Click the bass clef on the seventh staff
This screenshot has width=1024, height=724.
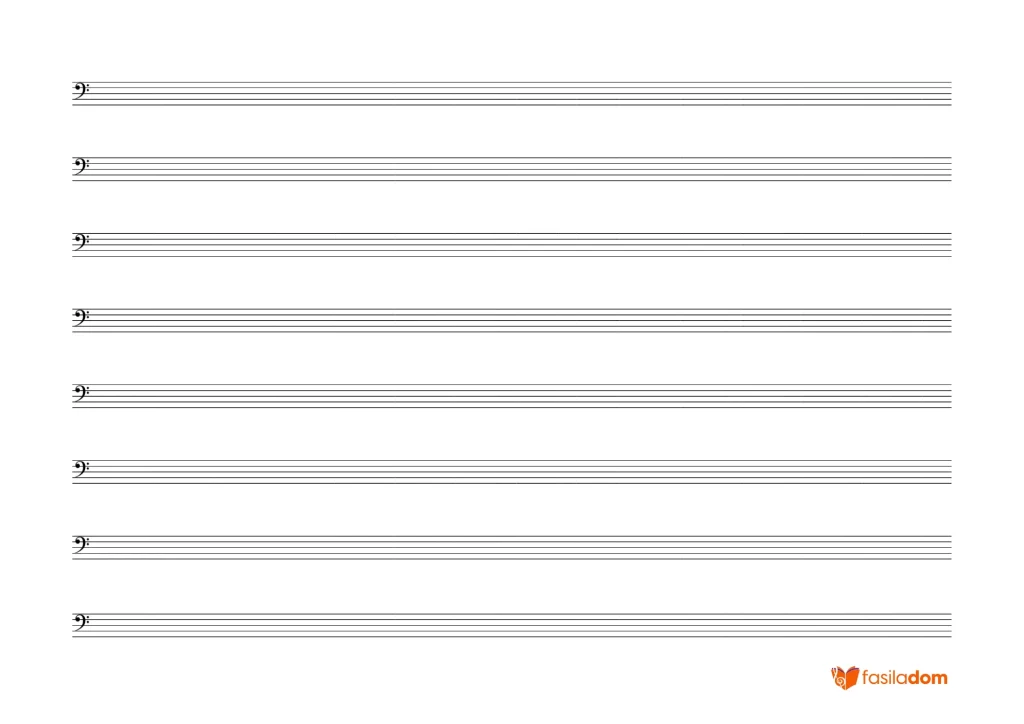pyautogui.click(x=81, y=546)
